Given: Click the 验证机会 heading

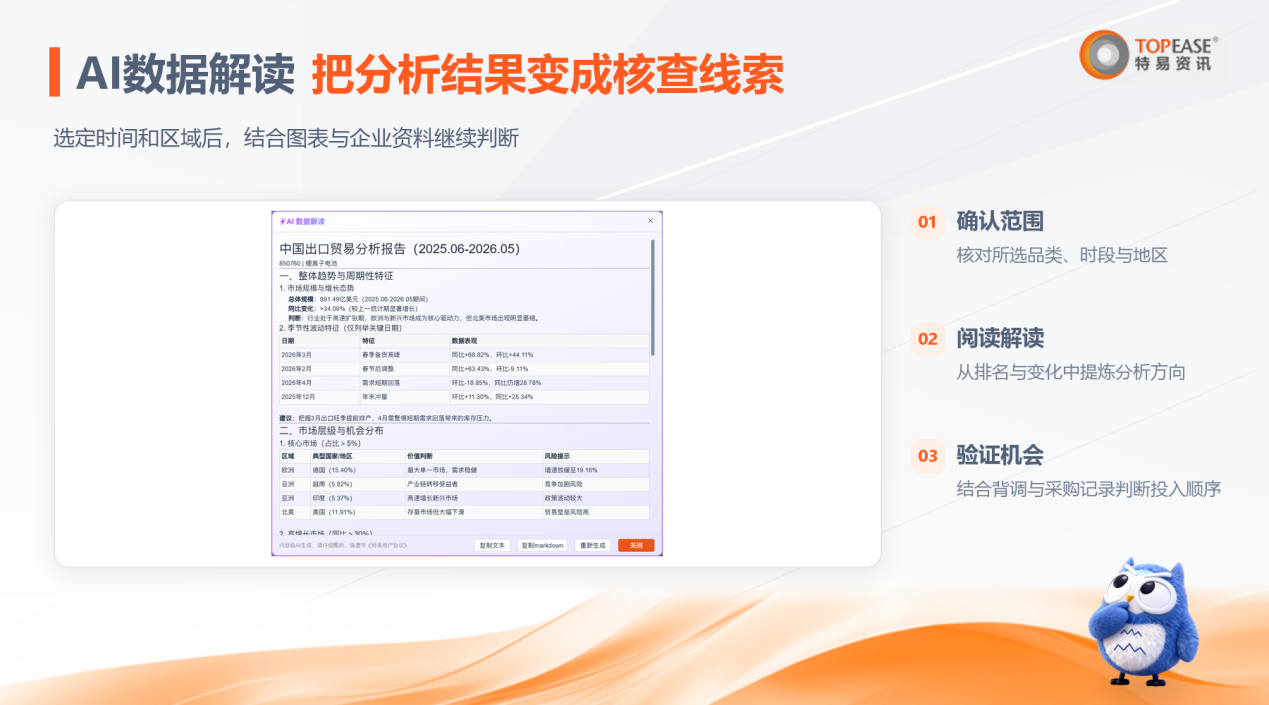Looking at the screenshot, I should (1000, 455).
